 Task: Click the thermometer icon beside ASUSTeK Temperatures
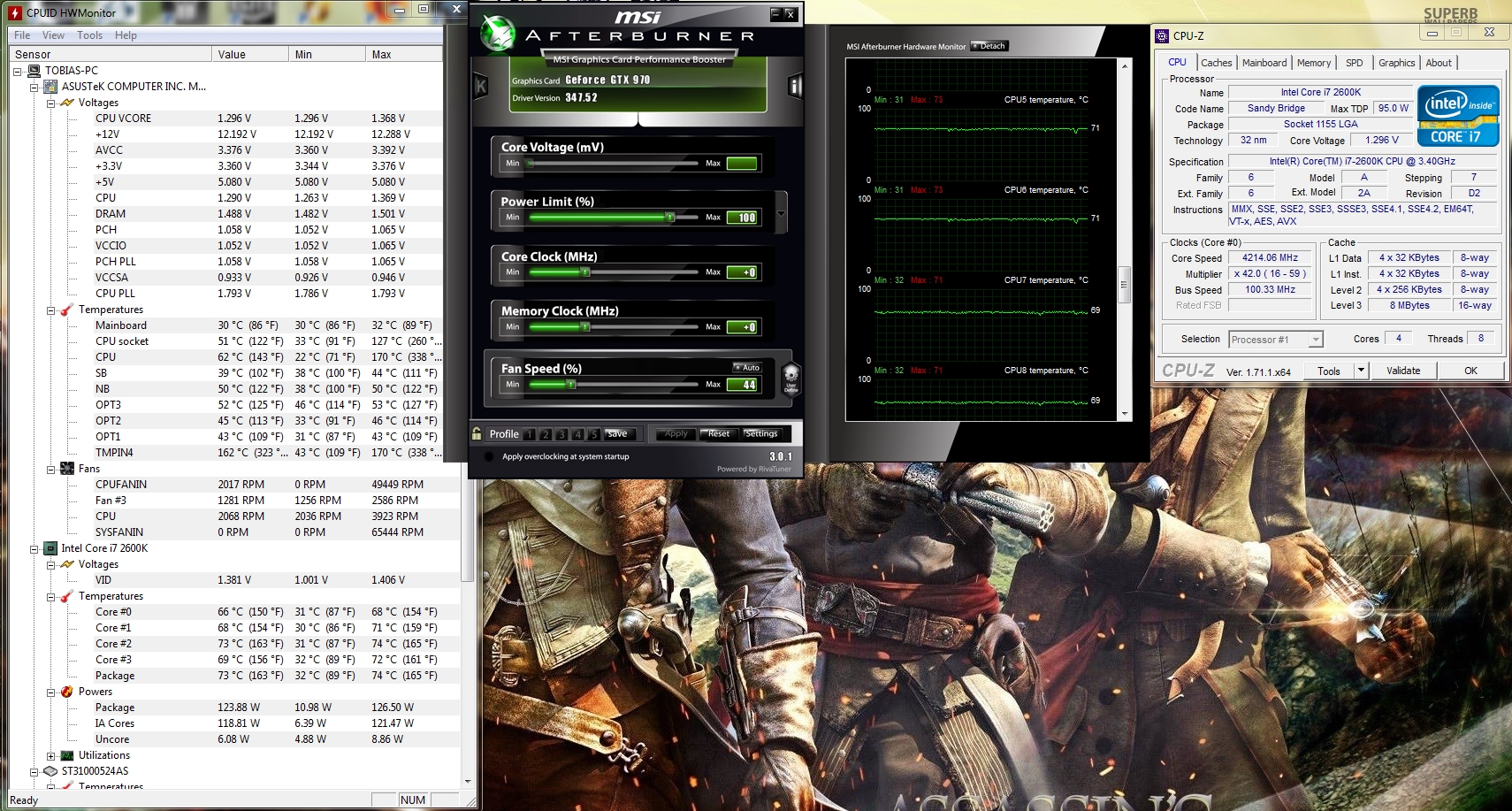pyautogui.click(x=66, y=310)
